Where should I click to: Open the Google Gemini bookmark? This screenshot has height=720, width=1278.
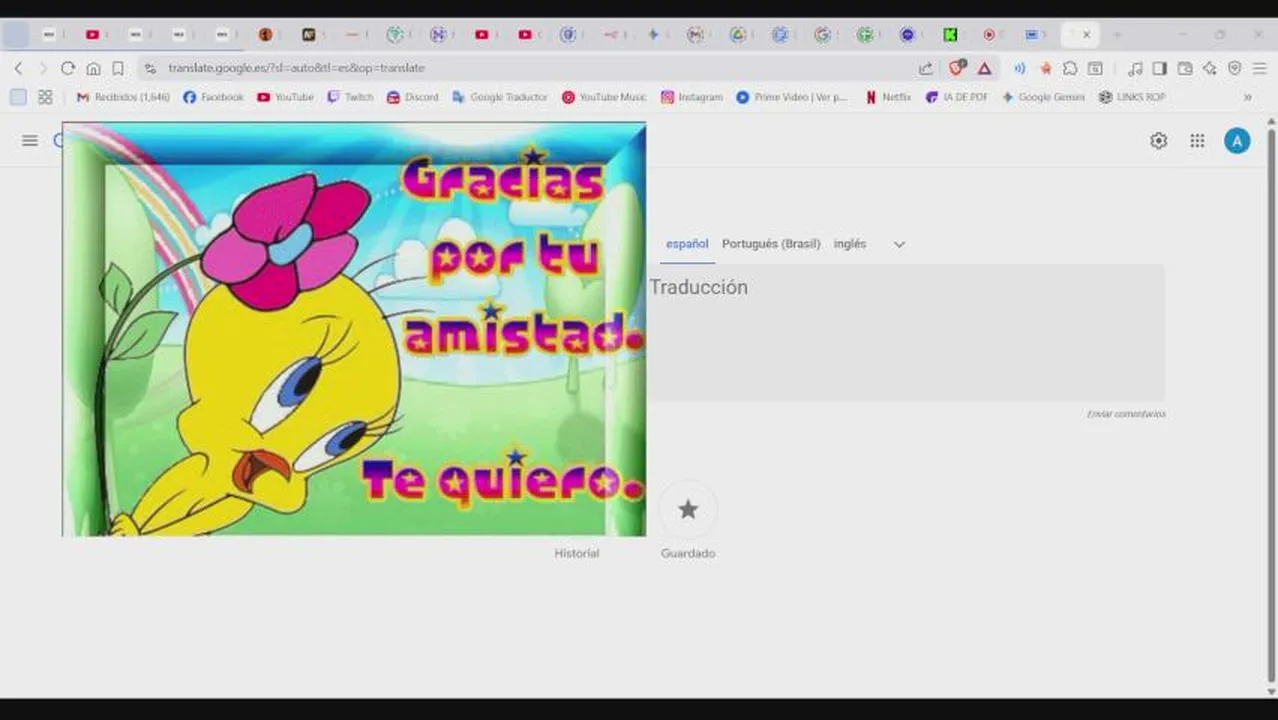point(1043,97)
